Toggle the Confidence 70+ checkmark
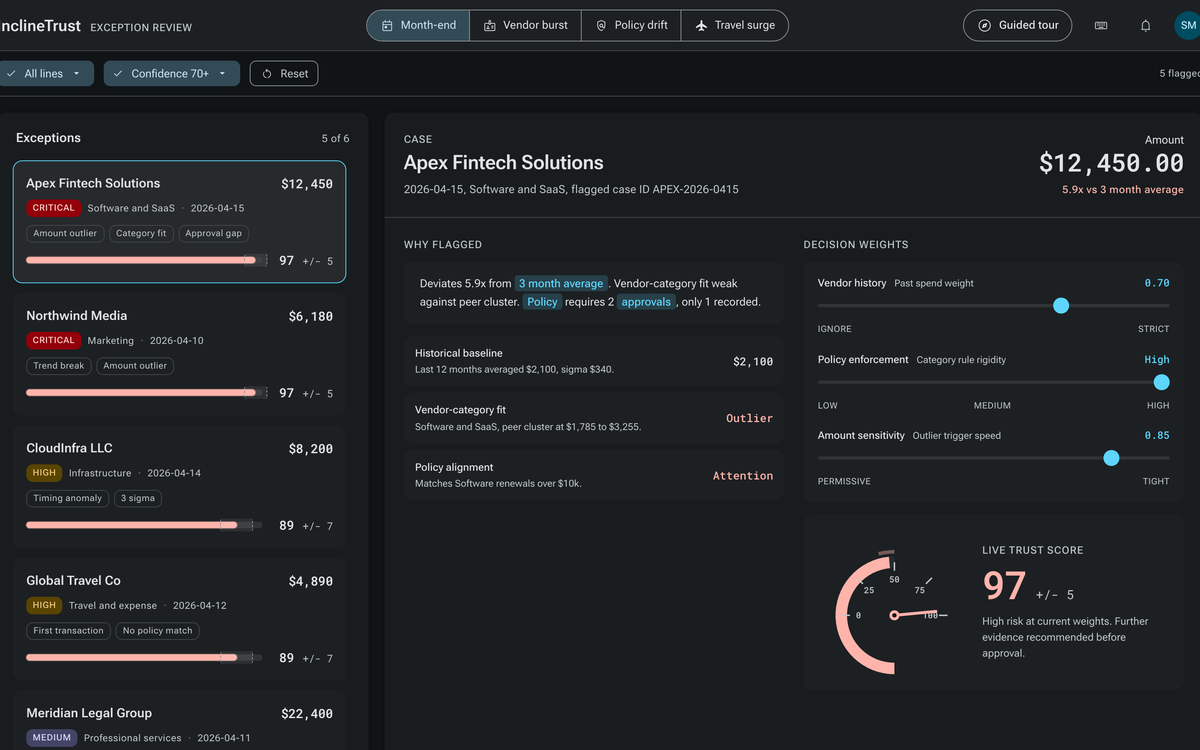The image size is (1200, 750). pos(118,74)
